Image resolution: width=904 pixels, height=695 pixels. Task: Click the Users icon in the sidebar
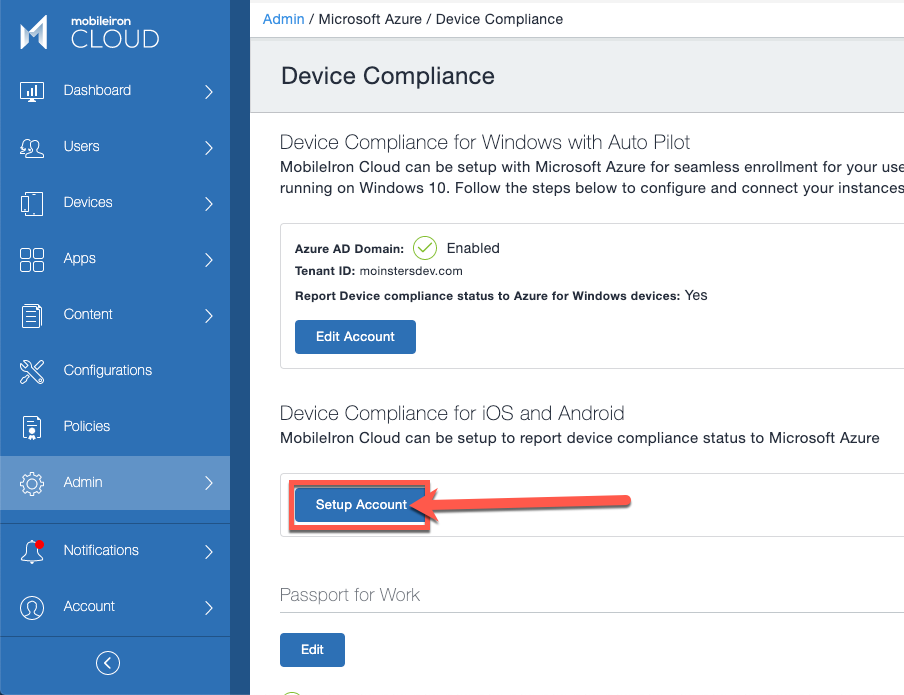31,146
